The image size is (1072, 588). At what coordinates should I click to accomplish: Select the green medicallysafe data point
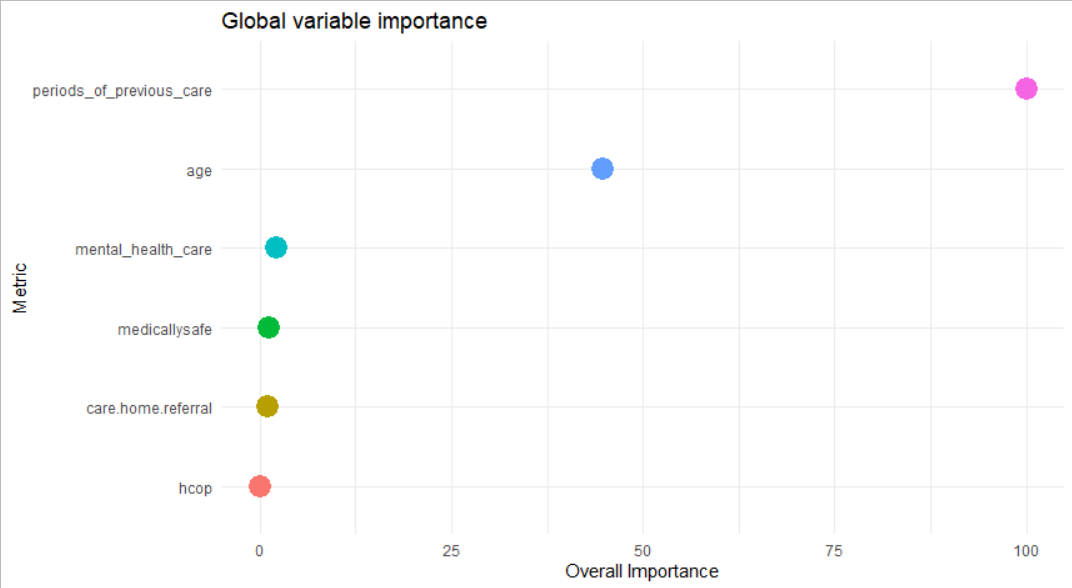pyautogui.click(x=268, y=327)
